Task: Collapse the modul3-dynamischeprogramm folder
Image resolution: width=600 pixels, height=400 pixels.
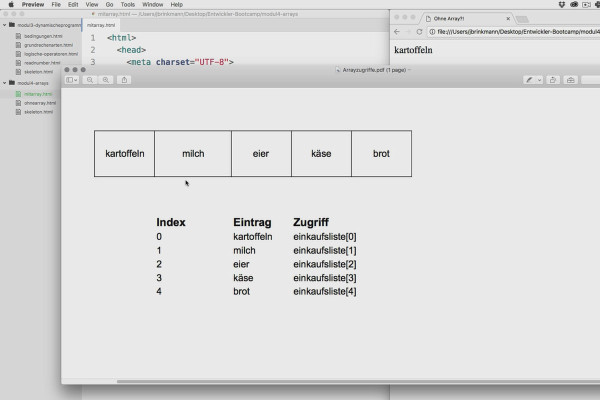Action: point(5,25)
